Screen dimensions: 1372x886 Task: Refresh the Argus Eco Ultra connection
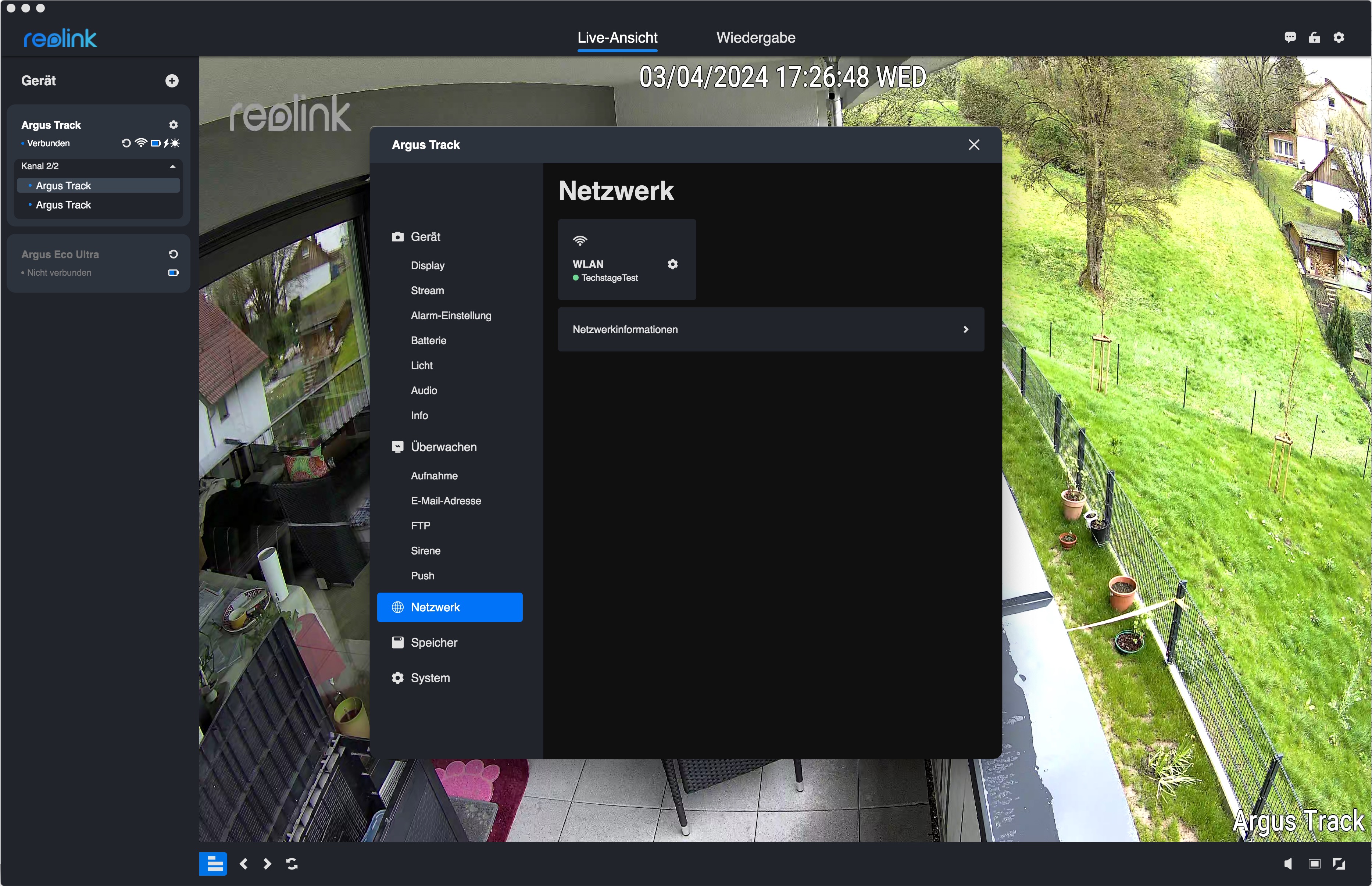[173, 254]
